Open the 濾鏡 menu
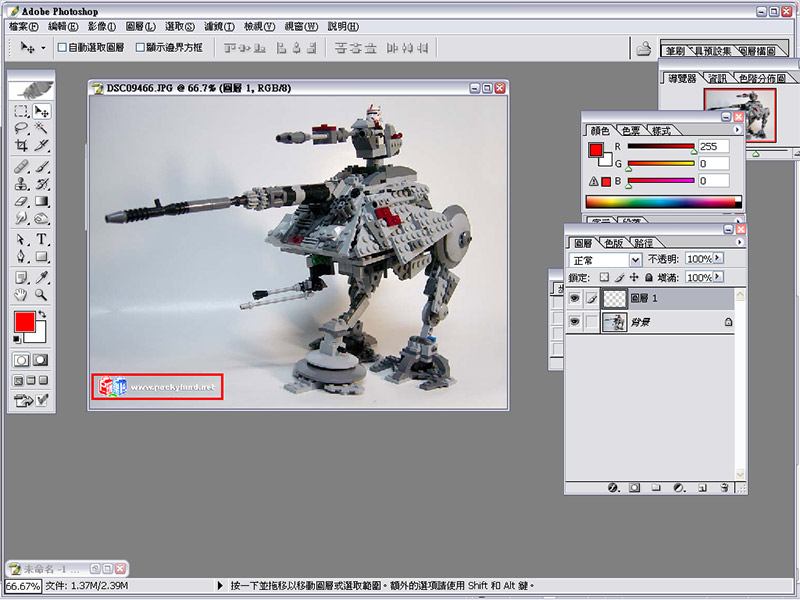Viewport: 800px width, 600px height. pyautogui.click(x=217, y=26)
